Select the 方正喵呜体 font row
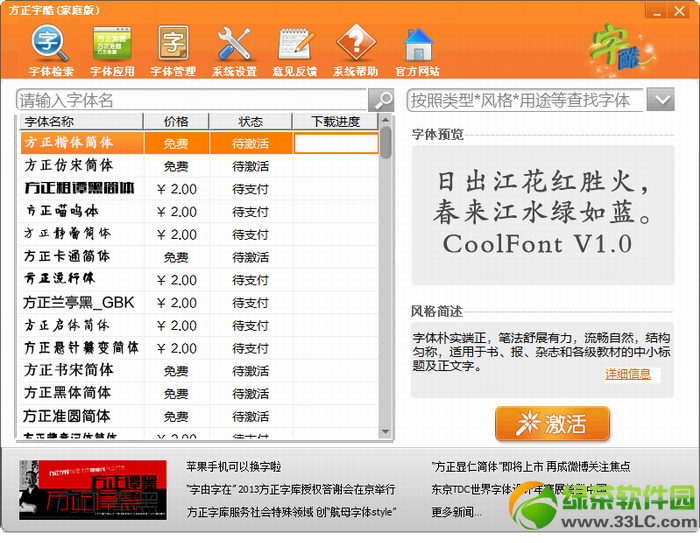Screen dimensions: 700x543 pos(200,212)
